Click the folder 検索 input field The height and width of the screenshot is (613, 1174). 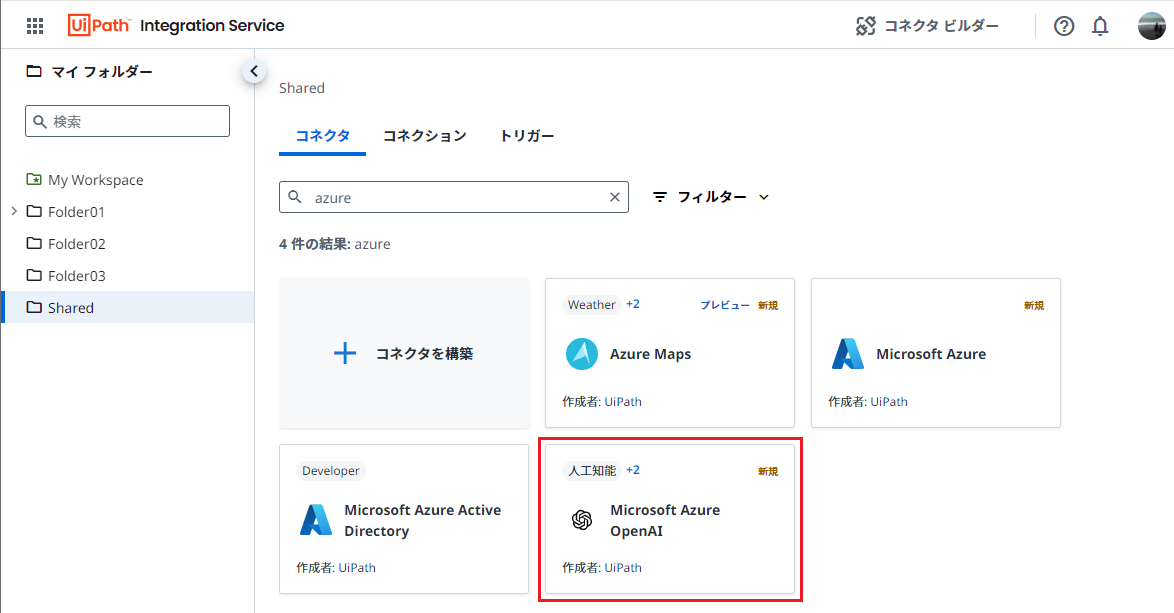pos(127,121)
